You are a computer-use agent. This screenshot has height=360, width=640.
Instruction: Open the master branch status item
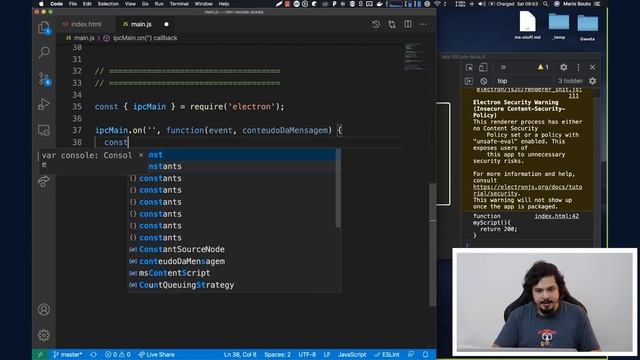pos(68,355)
